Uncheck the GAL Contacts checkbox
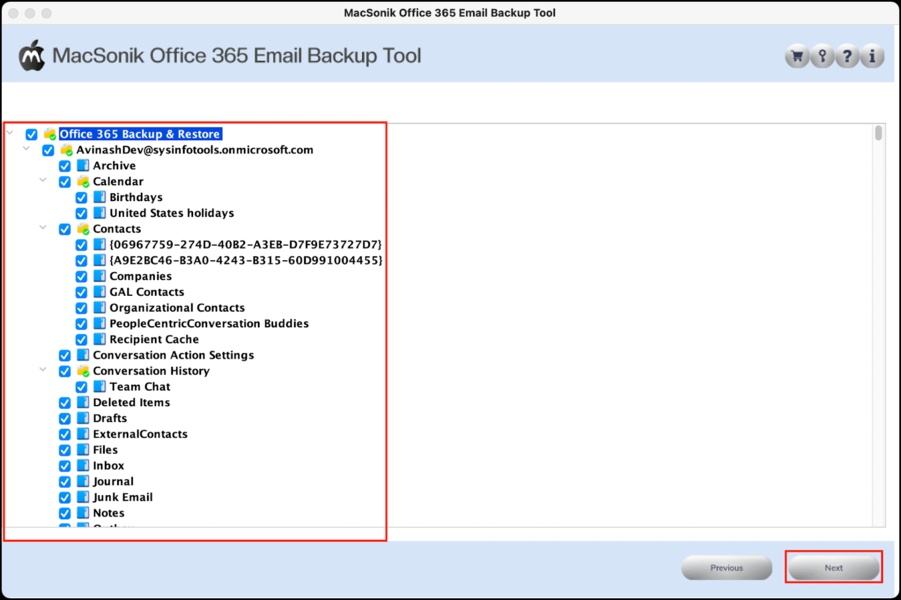The width and height of the screenshot is (901, 600). point(82,293)
